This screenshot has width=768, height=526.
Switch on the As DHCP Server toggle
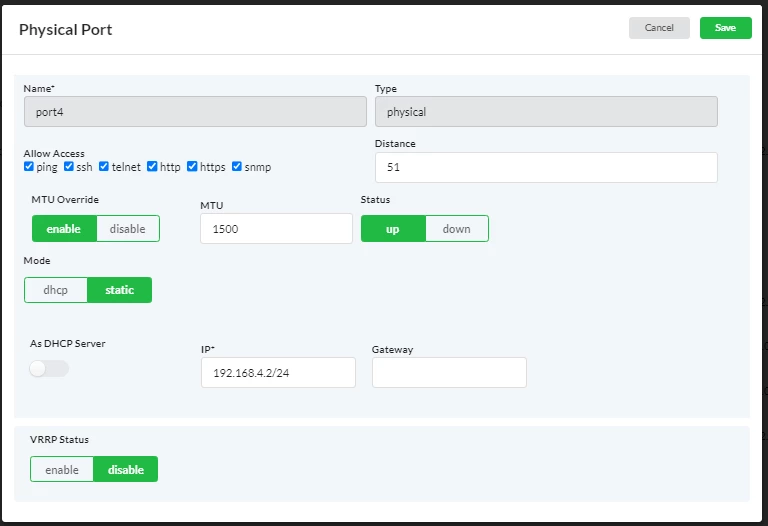click(x=49, y=368)
